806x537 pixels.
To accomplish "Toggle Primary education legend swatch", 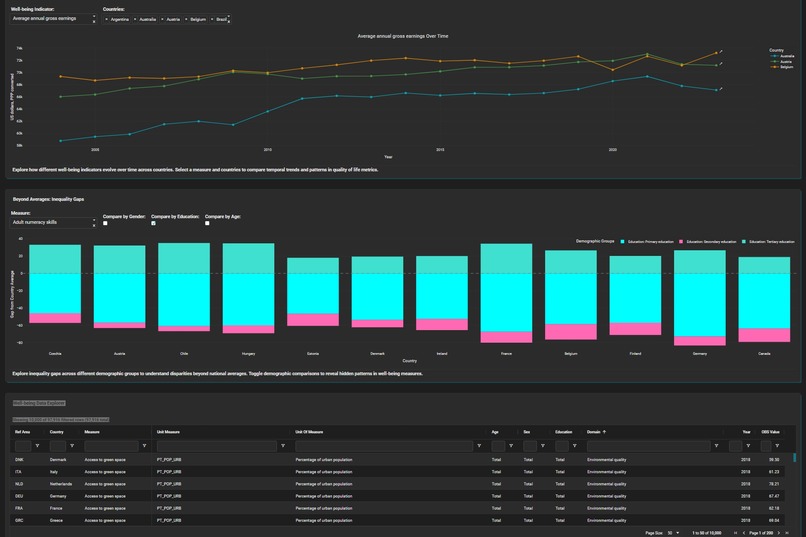I will click(622, 242).
